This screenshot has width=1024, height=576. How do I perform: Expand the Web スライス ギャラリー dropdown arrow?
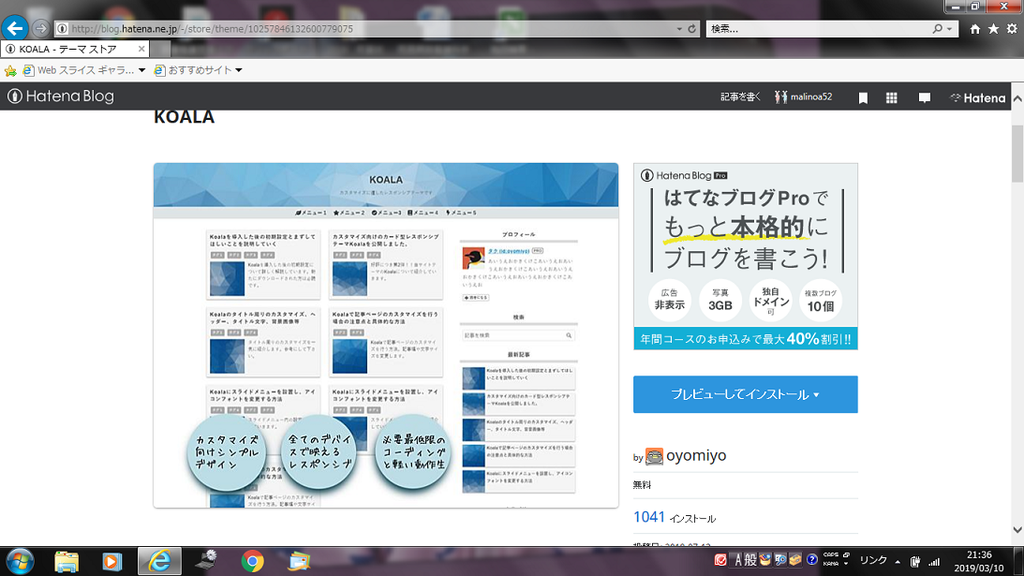click(142, 70)
